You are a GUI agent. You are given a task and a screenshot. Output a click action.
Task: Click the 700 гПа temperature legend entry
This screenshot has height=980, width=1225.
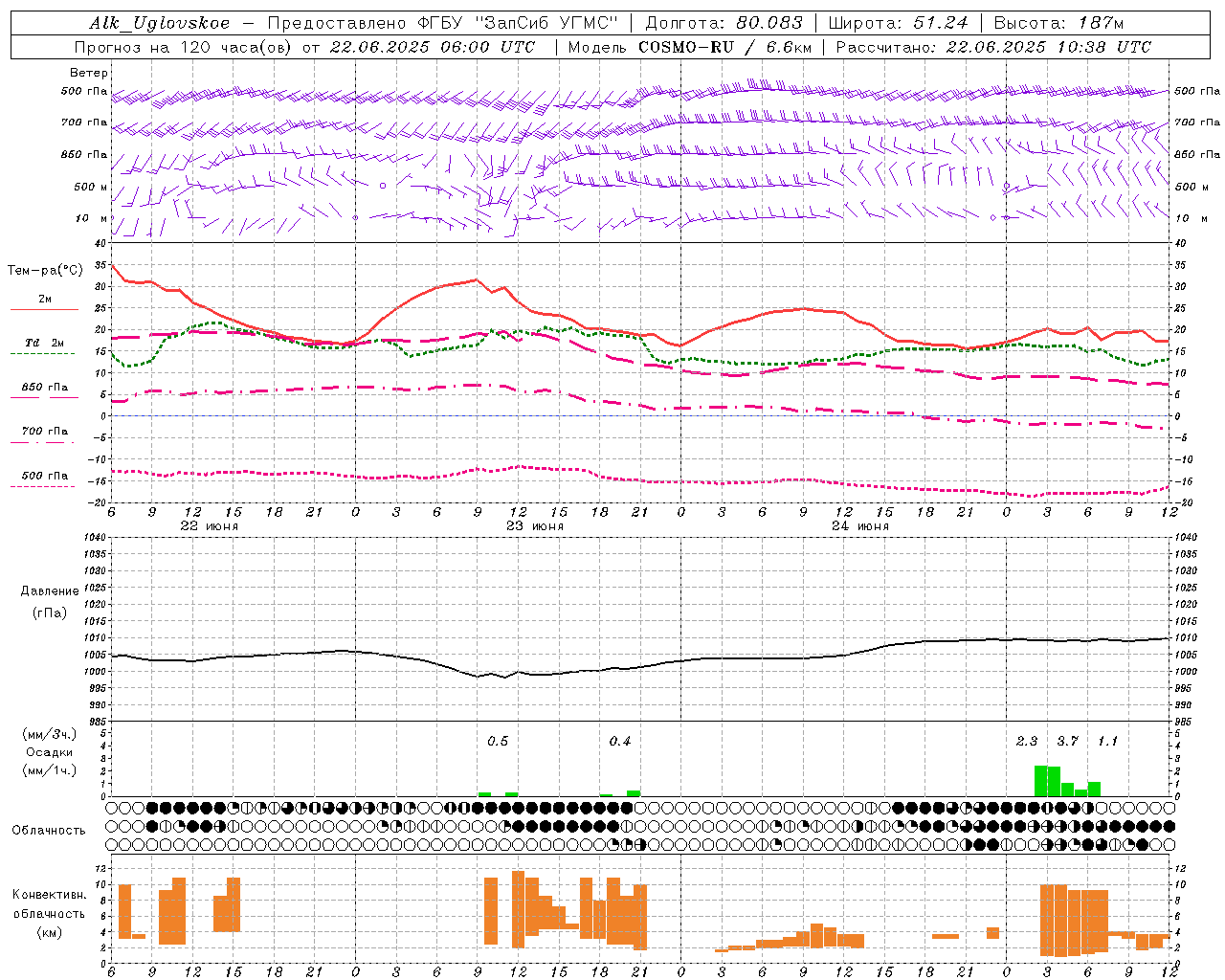coord(45,432)
